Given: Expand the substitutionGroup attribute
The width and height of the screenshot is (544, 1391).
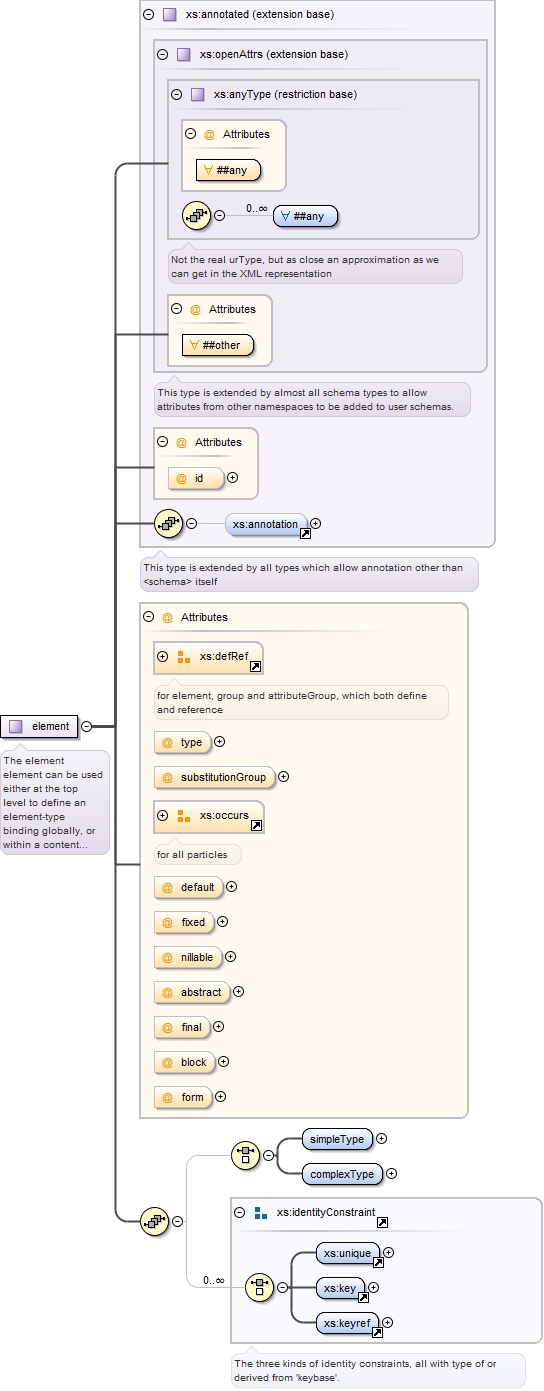Looking at the screenshot, I should 283,776.
